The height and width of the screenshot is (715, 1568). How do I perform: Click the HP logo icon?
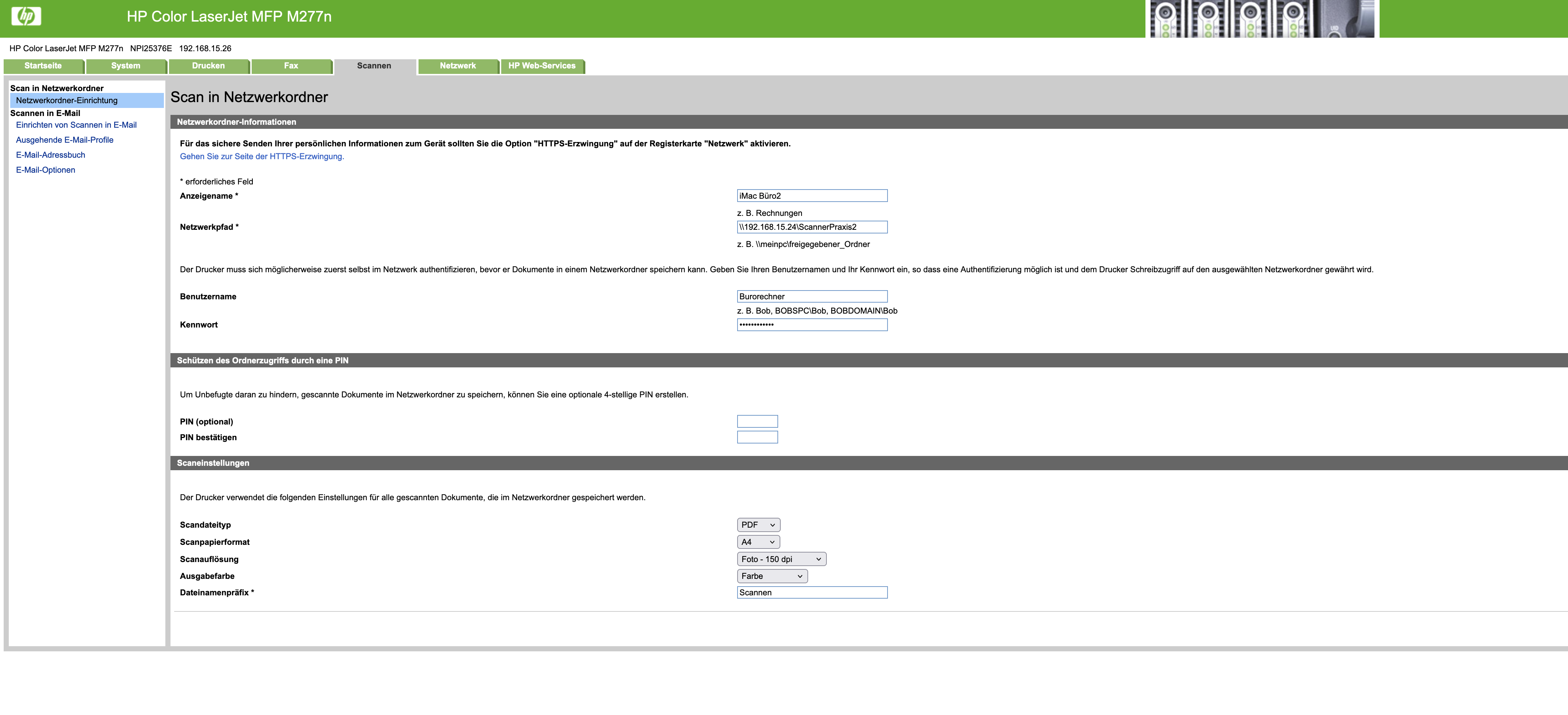[x=26, y=16]
